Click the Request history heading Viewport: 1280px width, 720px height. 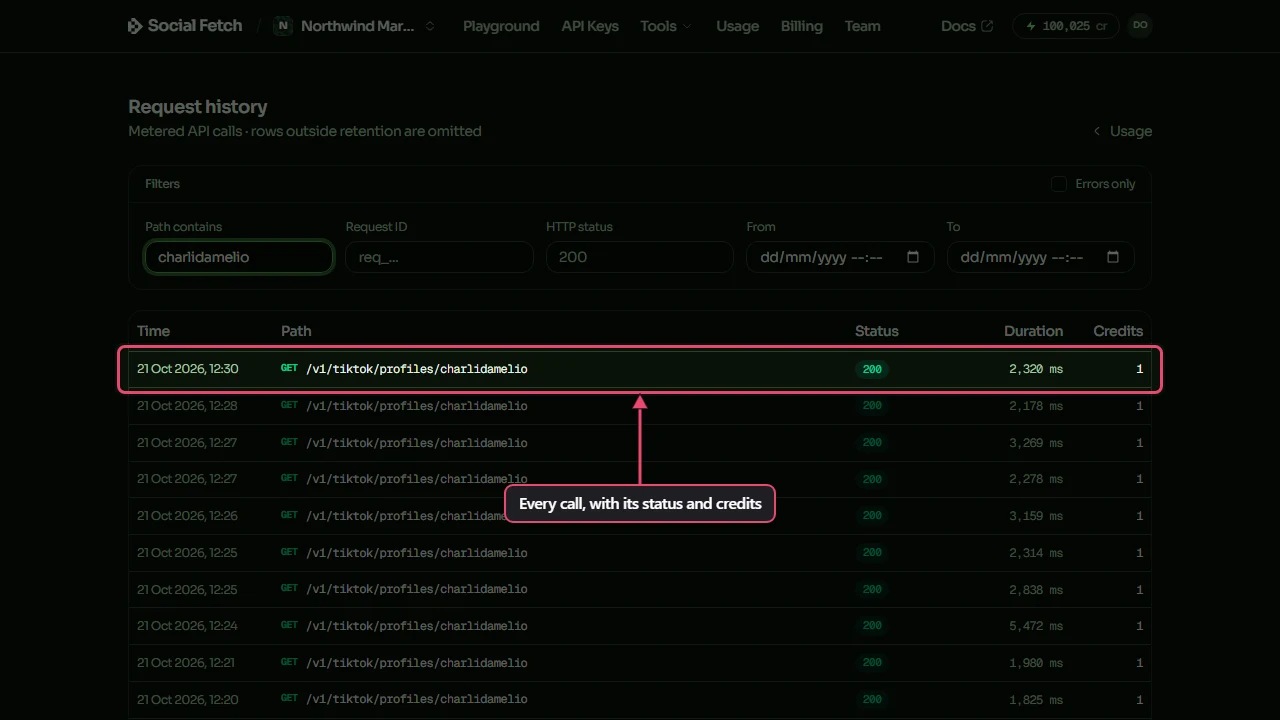tap(198, 107)
